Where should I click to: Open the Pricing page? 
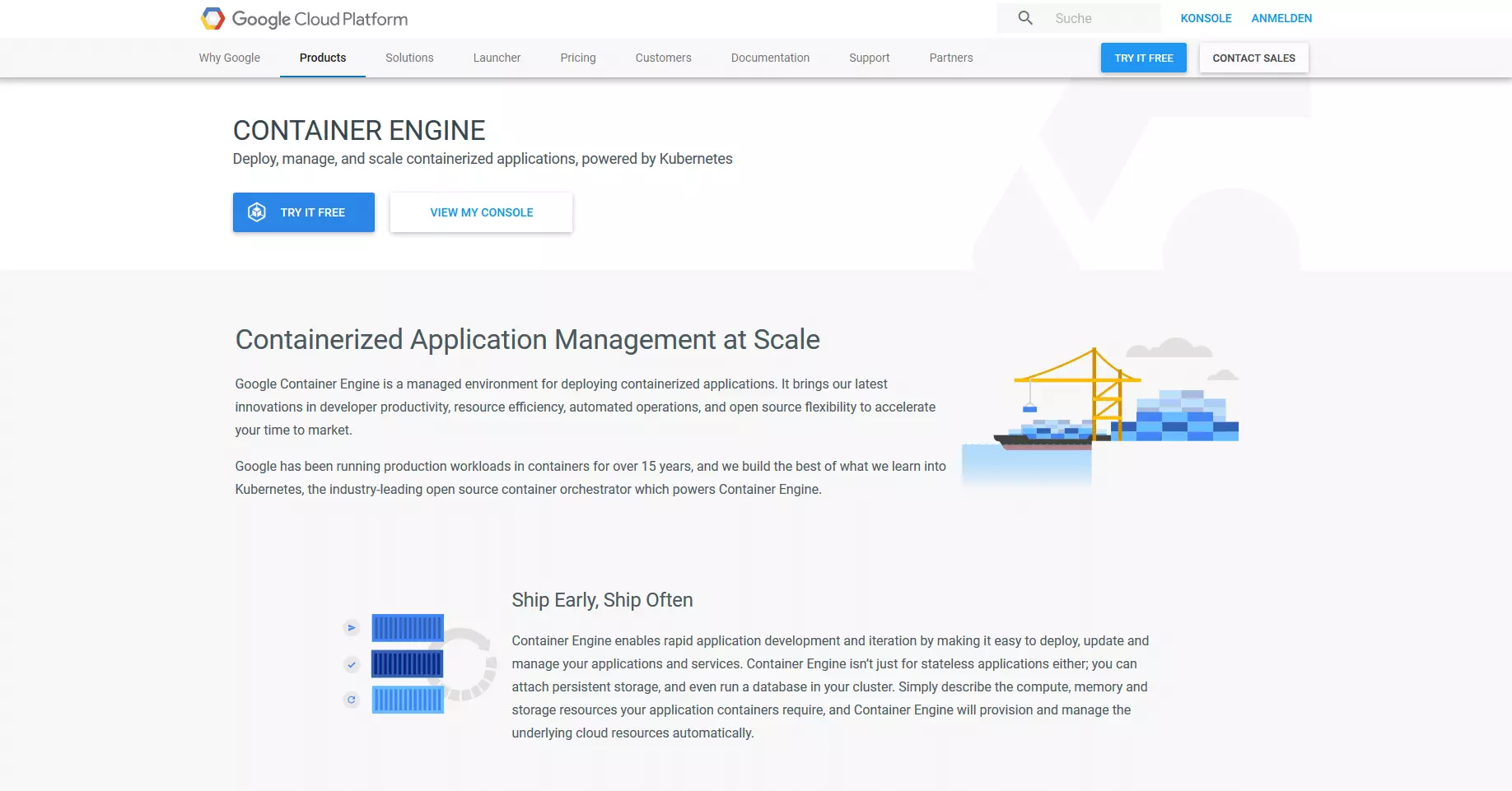(578, 58)
